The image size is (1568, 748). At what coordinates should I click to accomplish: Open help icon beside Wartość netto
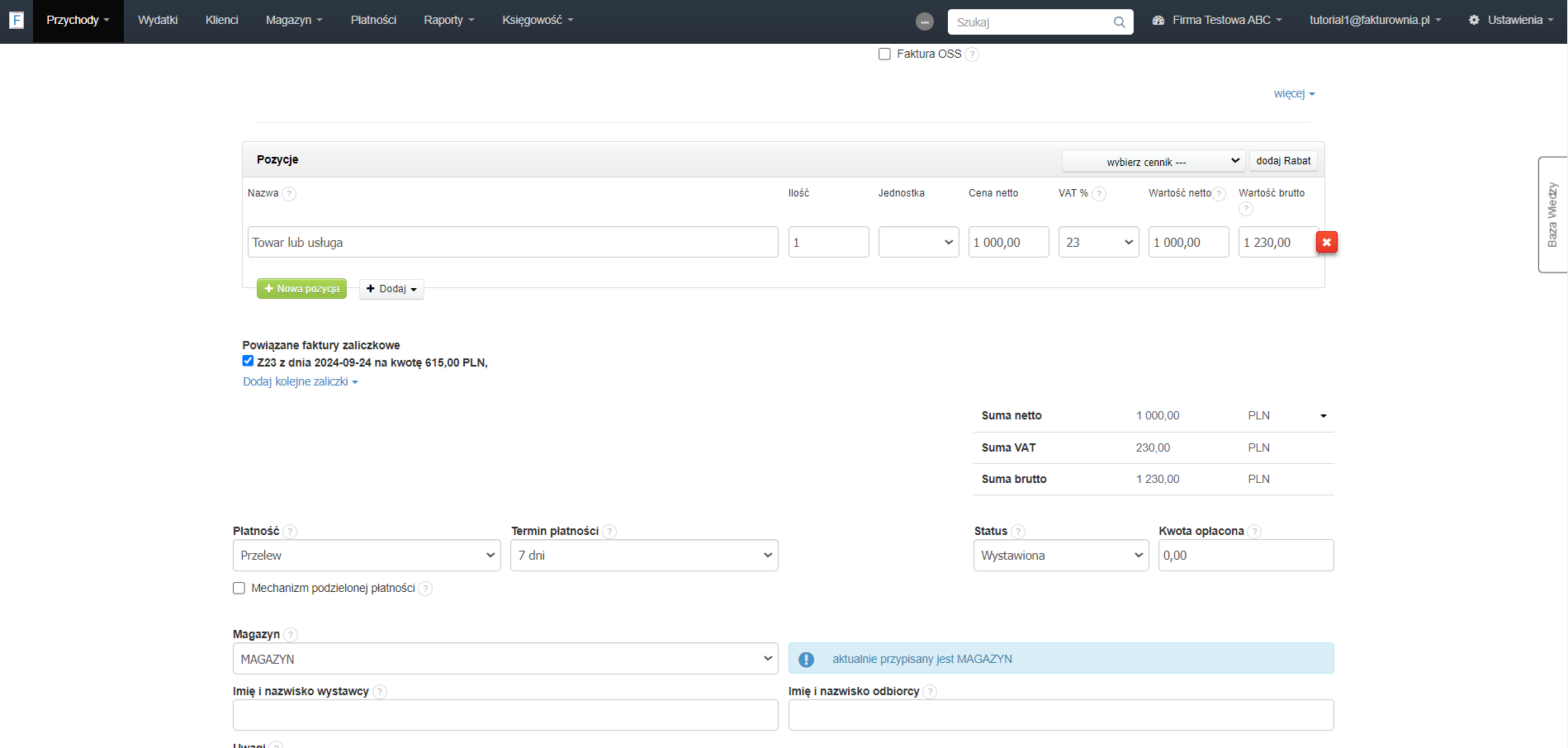point(1219,194)
